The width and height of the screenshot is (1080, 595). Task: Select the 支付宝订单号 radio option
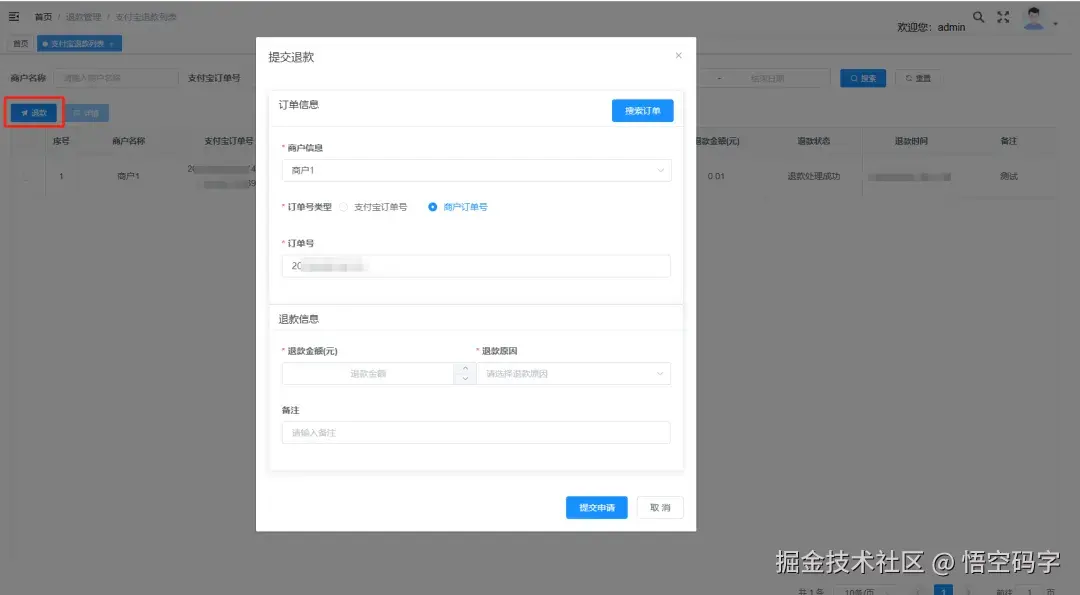coord(342,207)
